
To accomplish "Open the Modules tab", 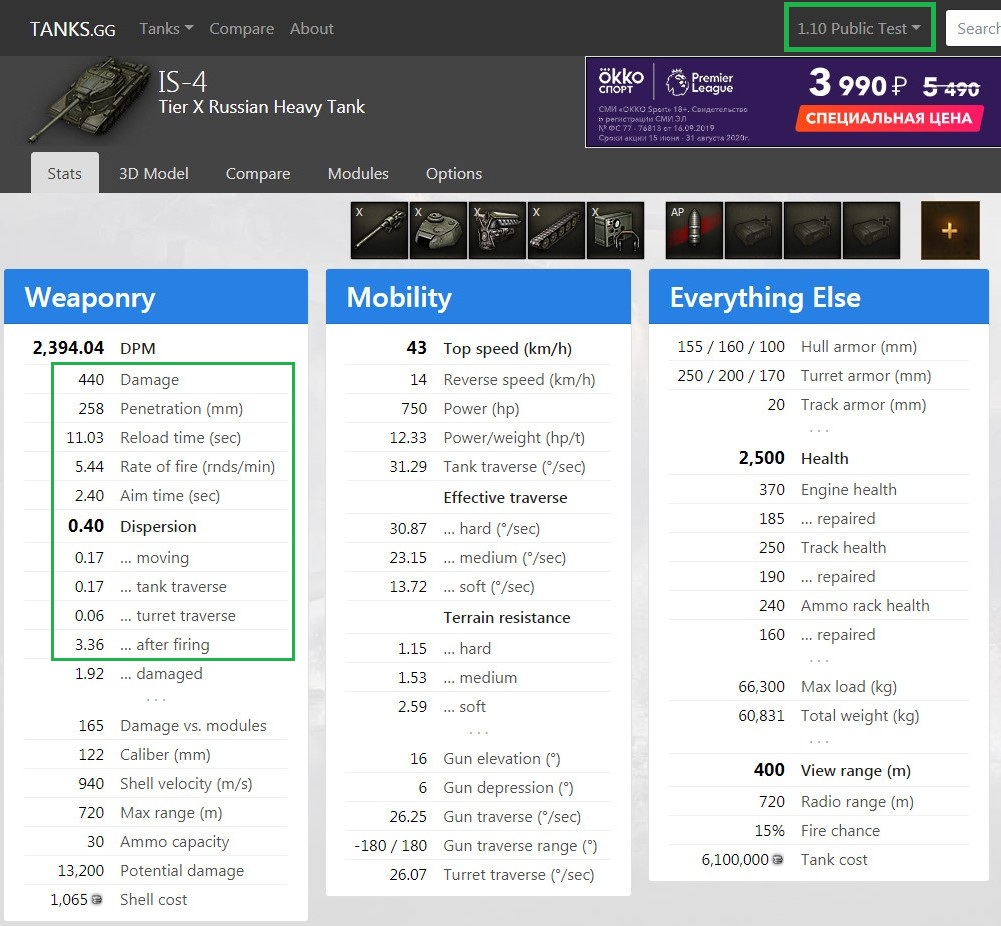I will (358, 174).
